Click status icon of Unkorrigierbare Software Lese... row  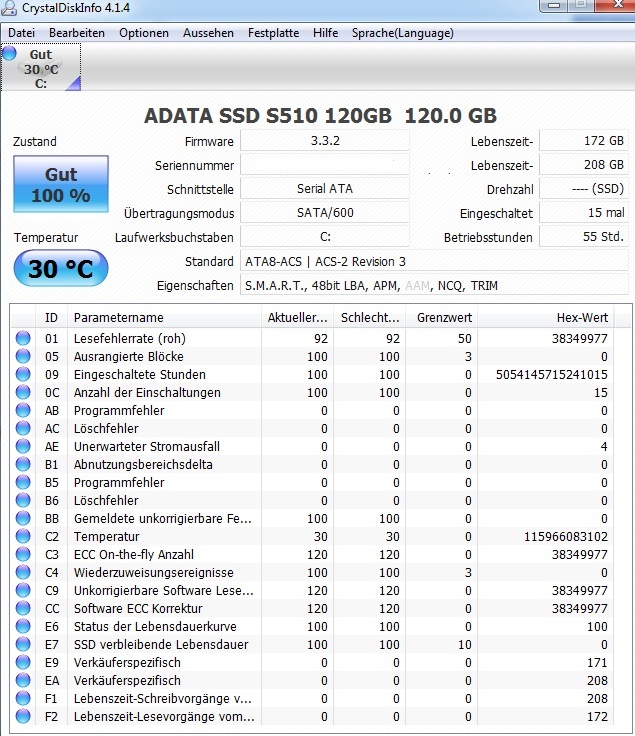pos(23,590)
